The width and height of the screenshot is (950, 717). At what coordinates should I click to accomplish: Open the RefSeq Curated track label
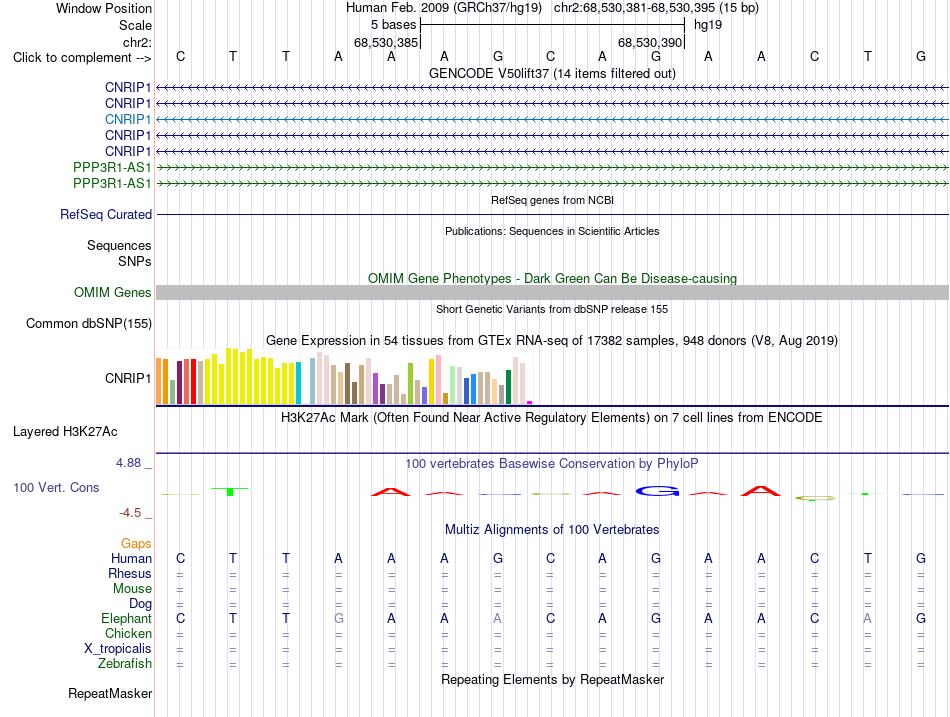[106, 215]
